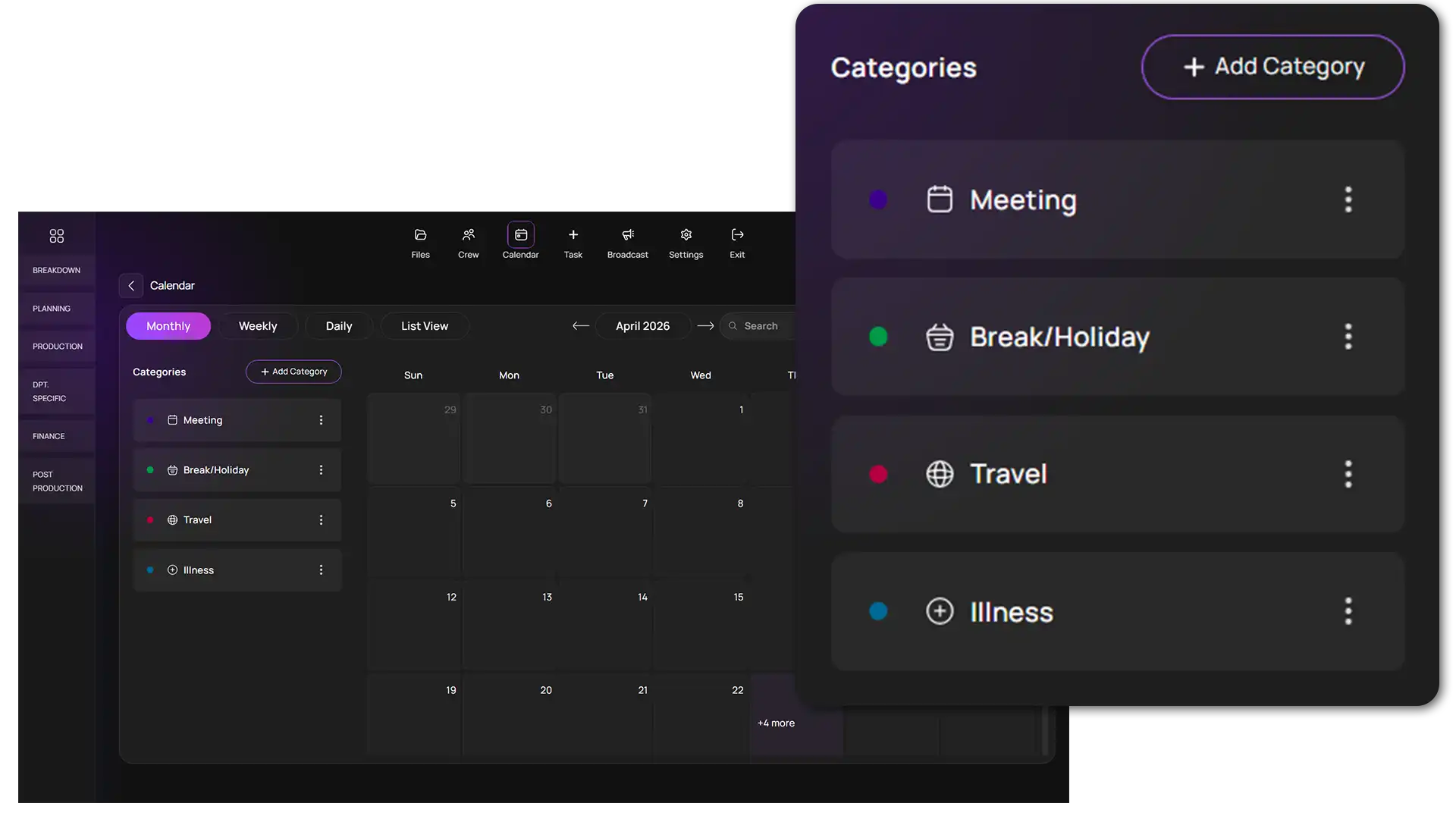Viewport: 1456px width, 819px height.
Task: Select the Travel row in small category list
Action: coord(237,520)
